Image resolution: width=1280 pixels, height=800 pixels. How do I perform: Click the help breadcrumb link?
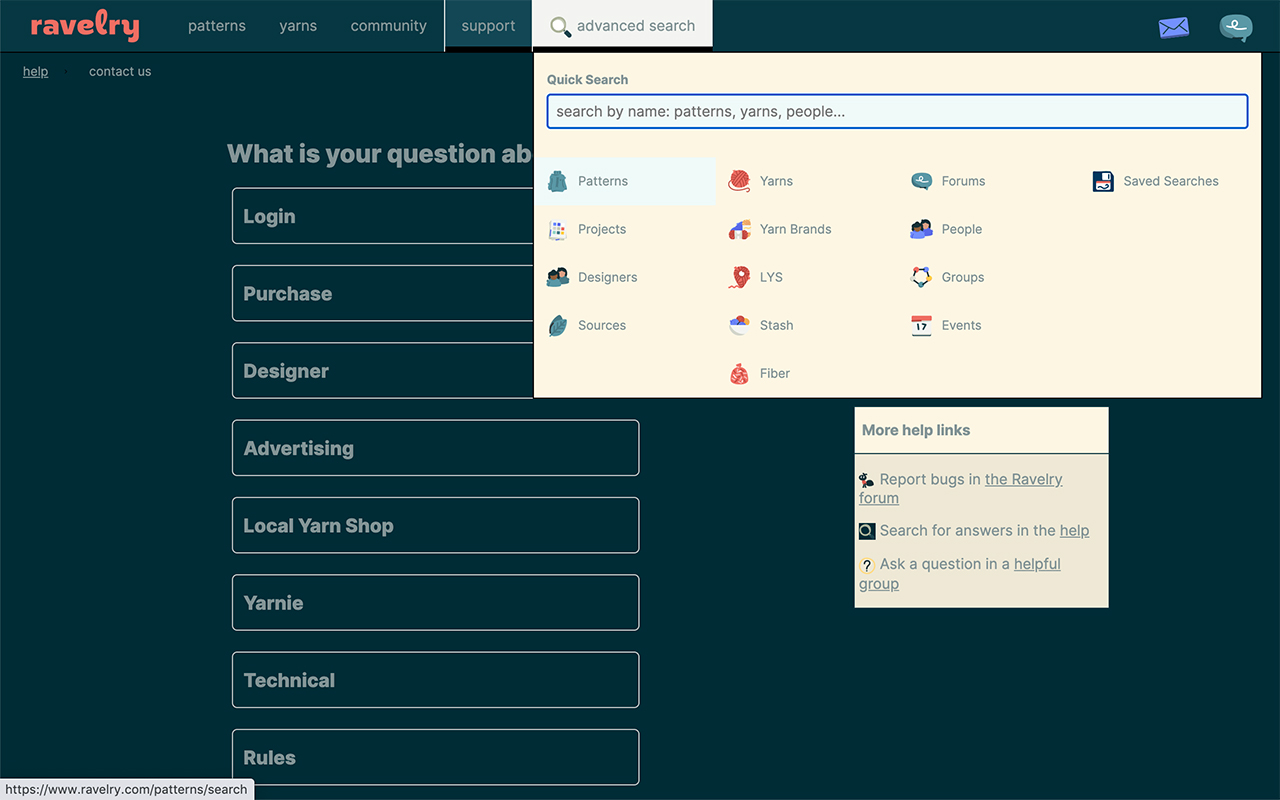[35, 71]
